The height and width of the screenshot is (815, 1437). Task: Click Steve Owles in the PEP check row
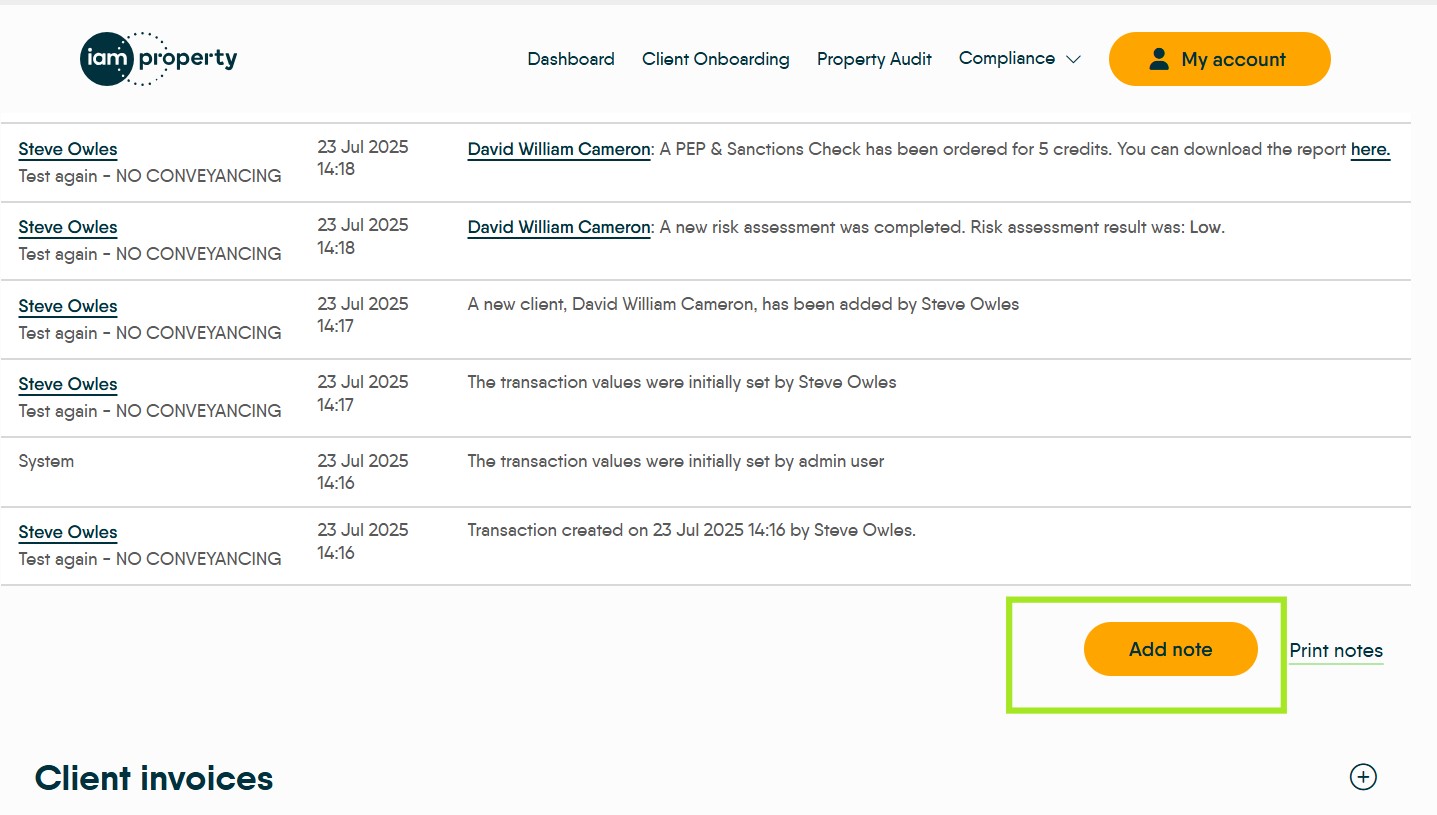coord(68,149)
